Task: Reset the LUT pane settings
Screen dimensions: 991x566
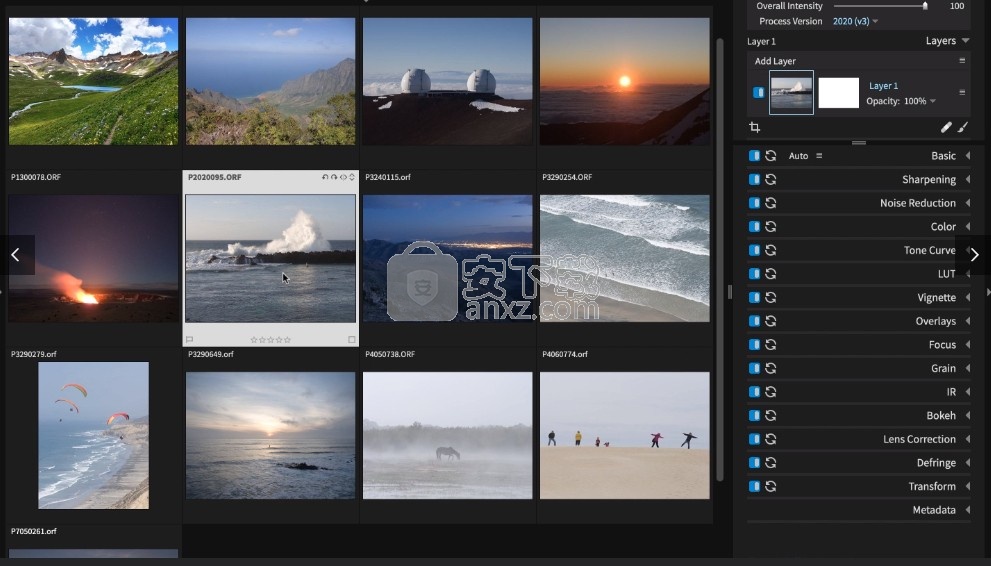Action: [x=770, y=274]
